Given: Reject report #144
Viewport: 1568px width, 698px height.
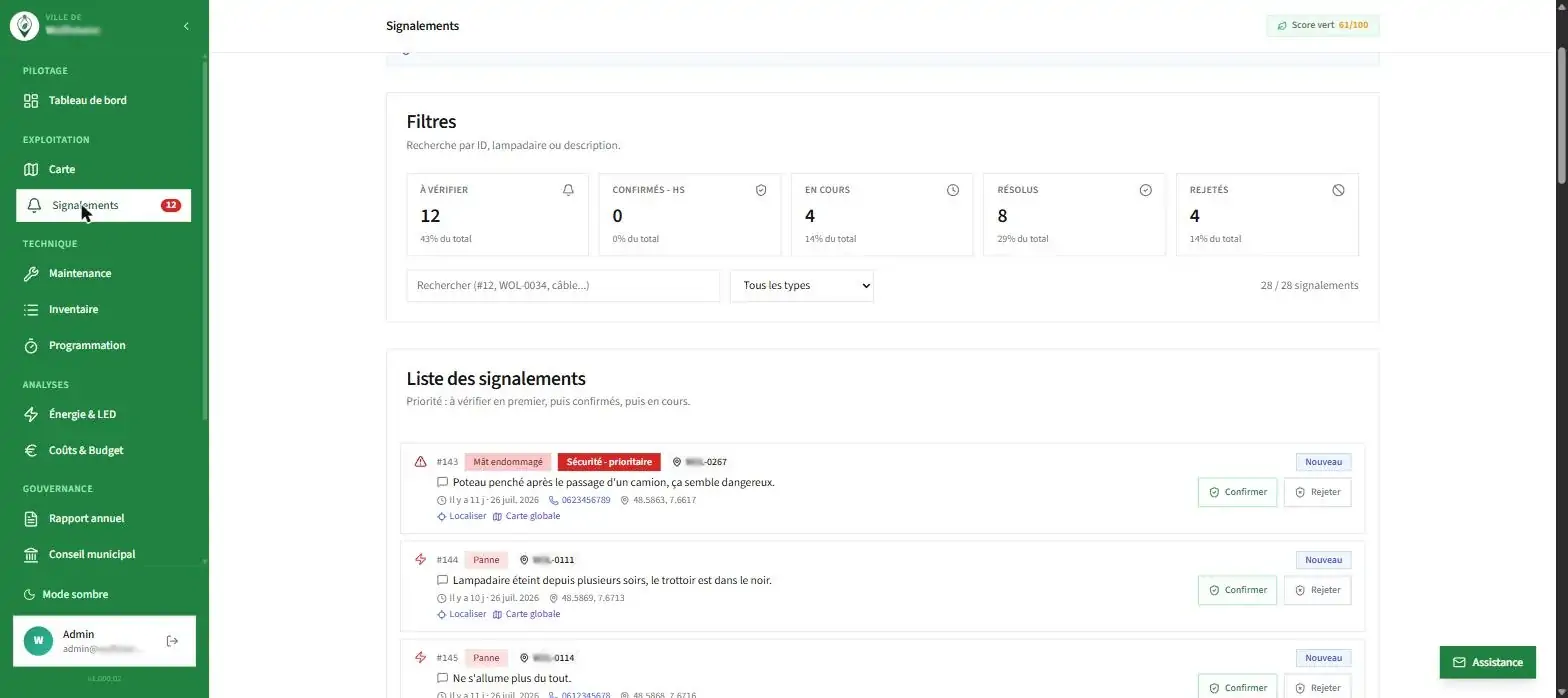Looking at the screenshot, I should 1317,590.
